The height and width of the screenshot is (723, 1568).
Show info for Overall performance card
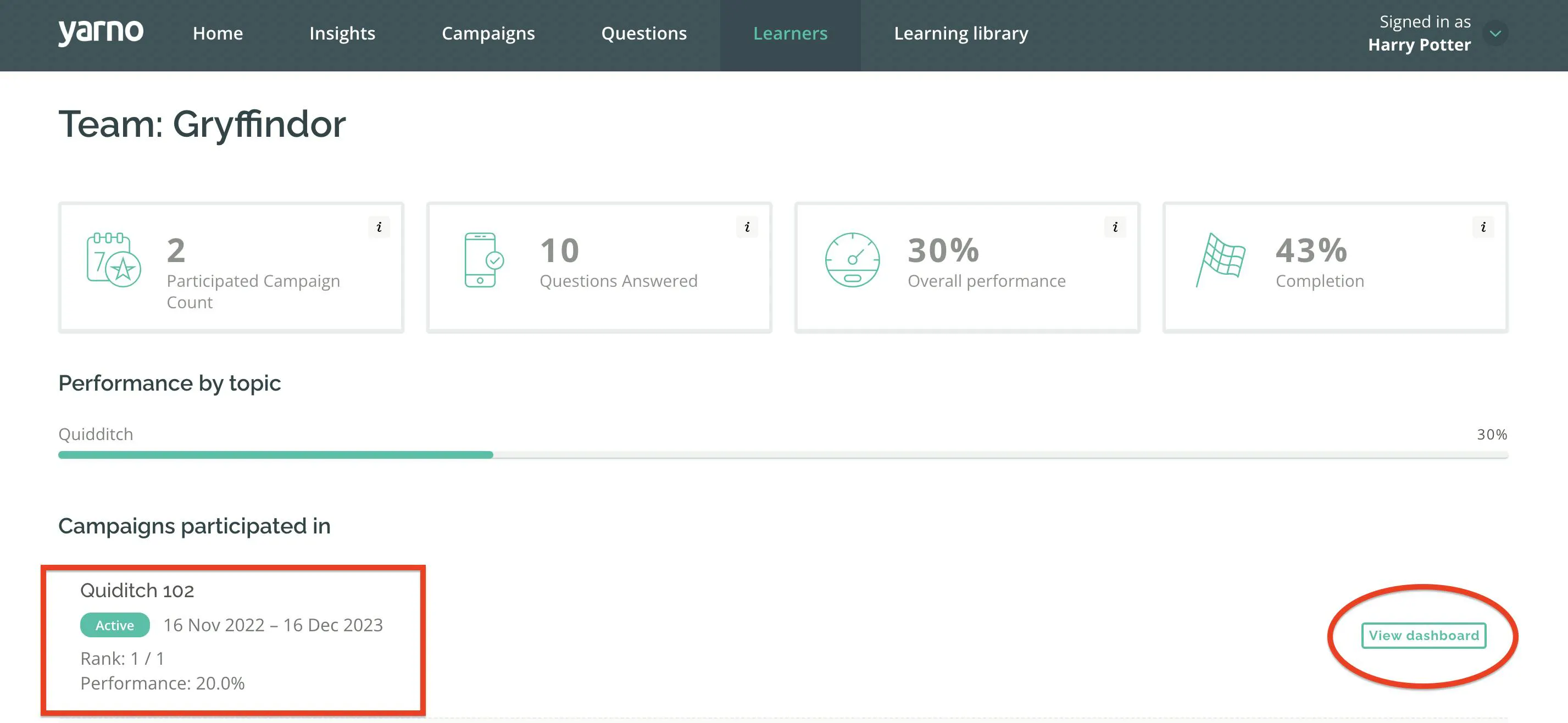(x=1115, y=227)
